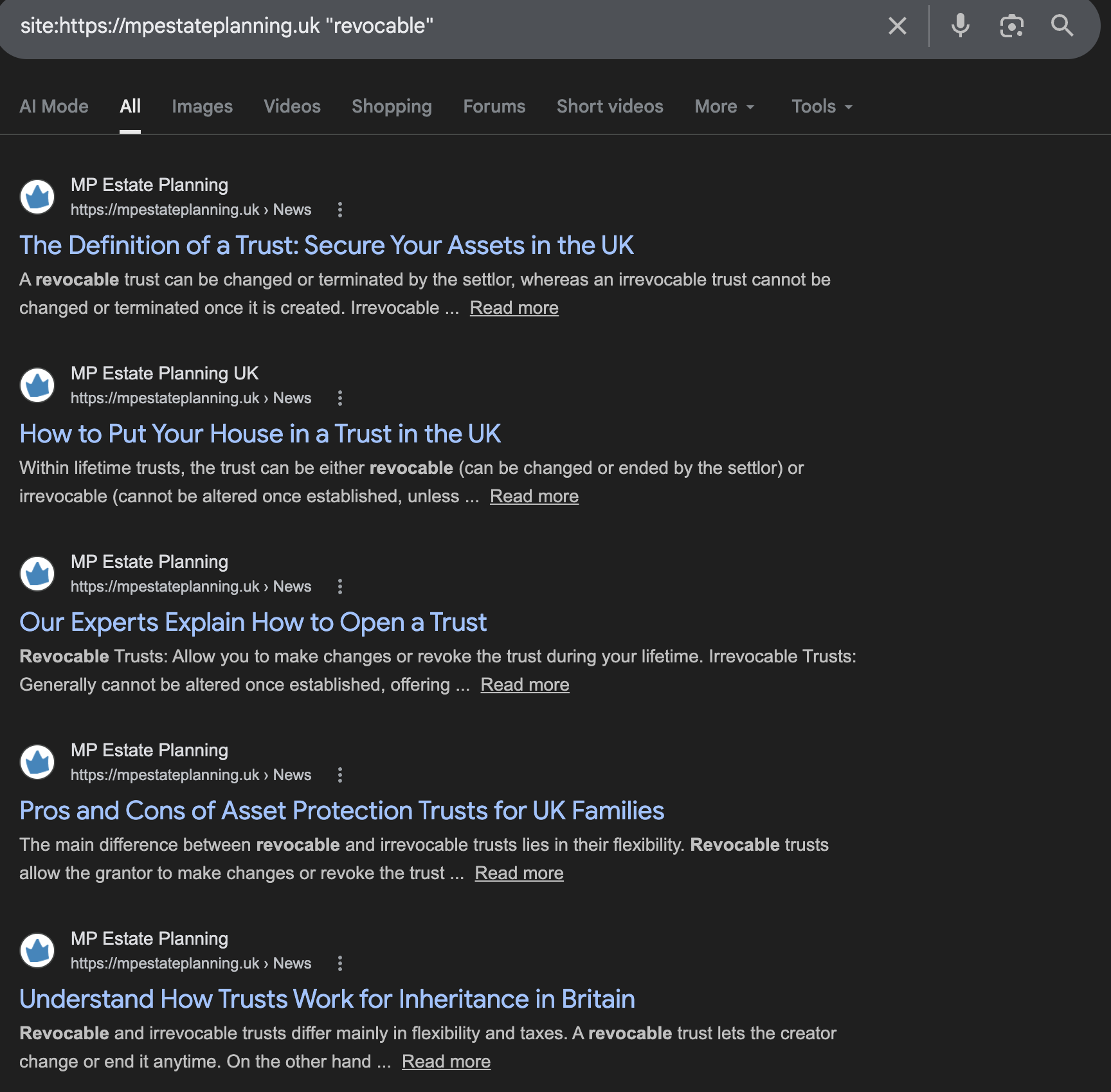Viewport: 1111px width, 1092px height.
Task: Expand the More search filters dropdown
Action: tap(724, 107)
